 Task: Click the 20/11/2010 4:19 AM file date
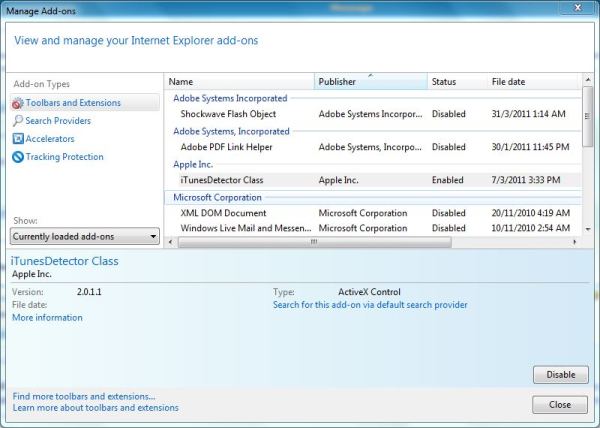click(531, 213)
